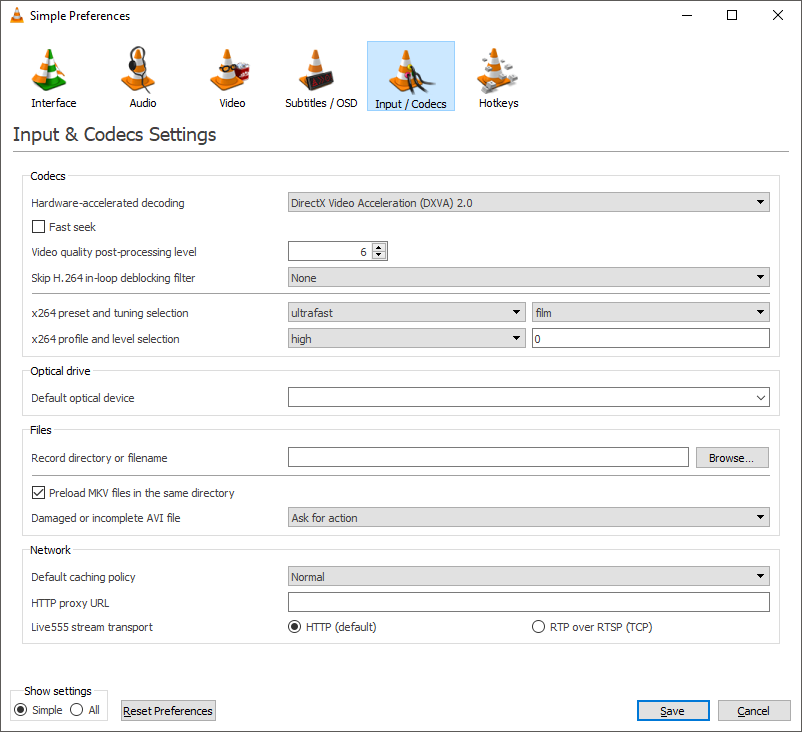This screenshot has width=802, height=732.
Task: Select RTP over RTSP (TCP) transport
Action: pyautogui.click(x=539, y=627)
